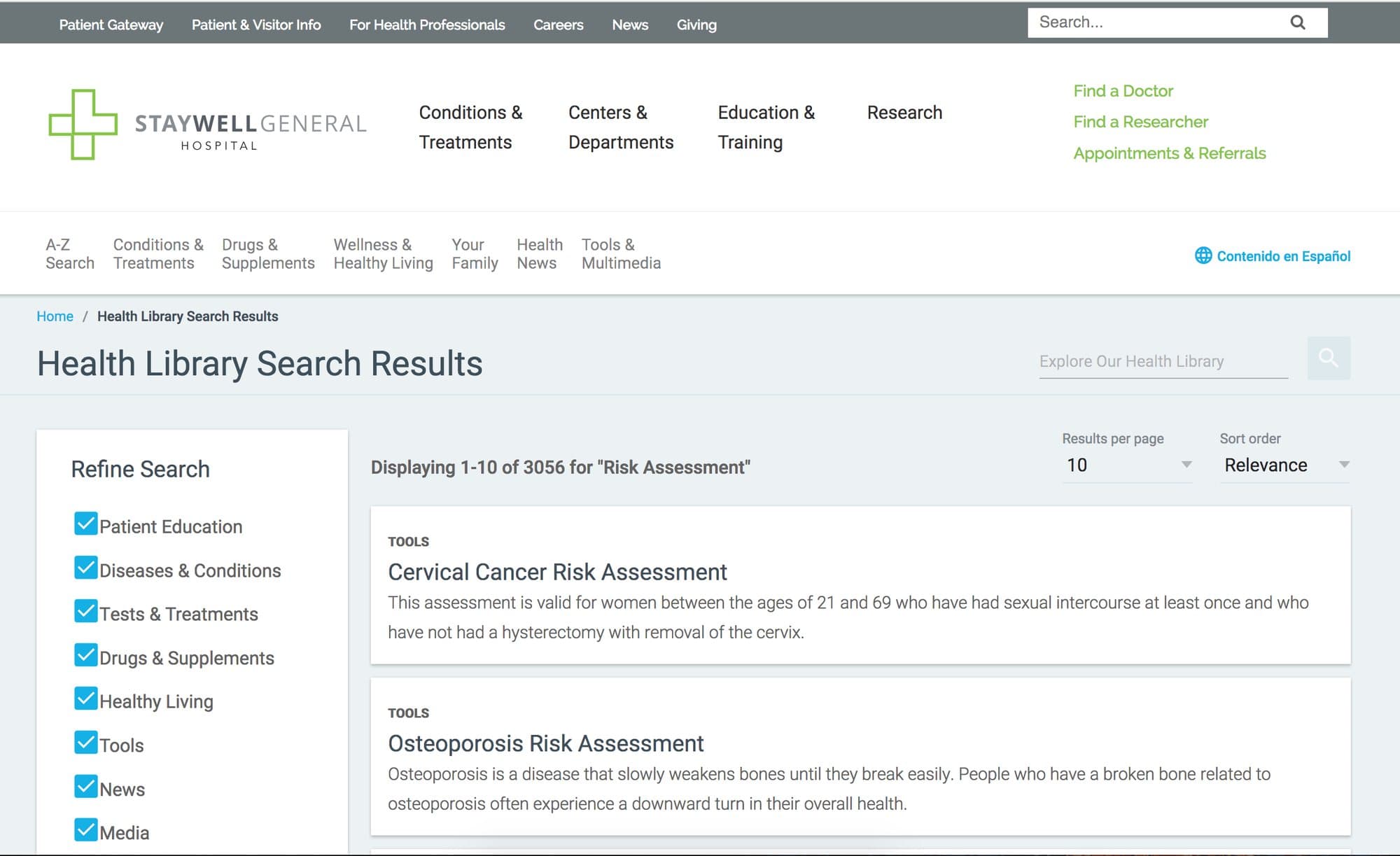Toggle the Media filter checkbox
The image size is (1400, 856).
point(85,830)
